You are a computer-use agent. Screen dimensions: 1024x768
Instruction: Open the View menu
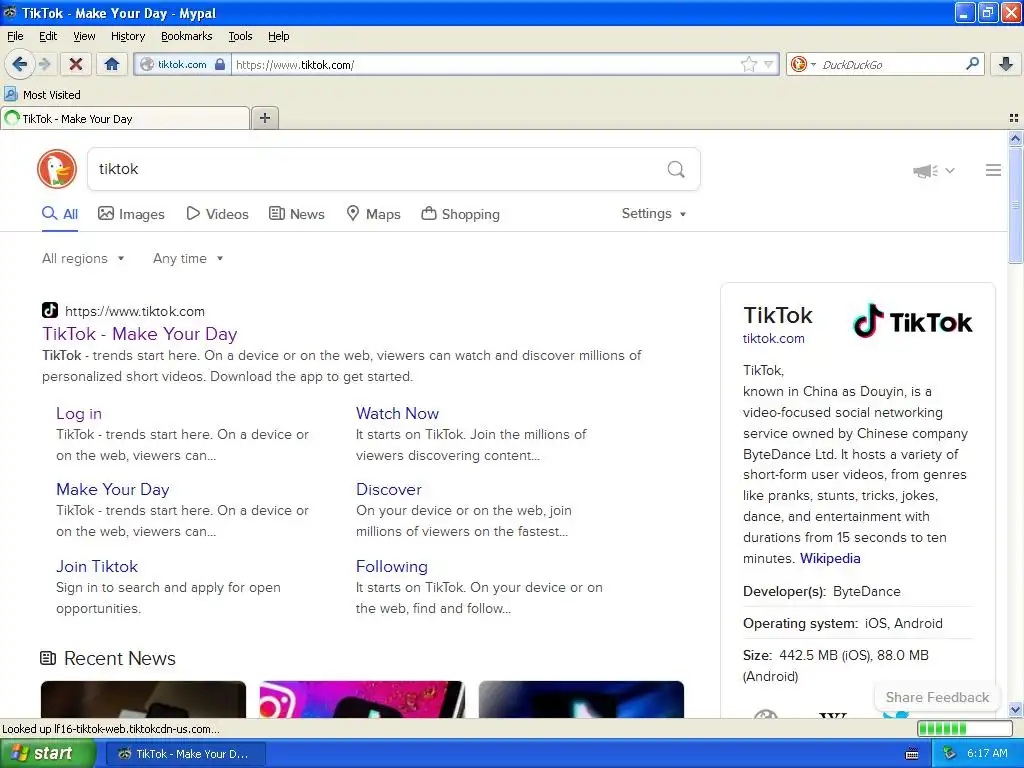[84, 36]
